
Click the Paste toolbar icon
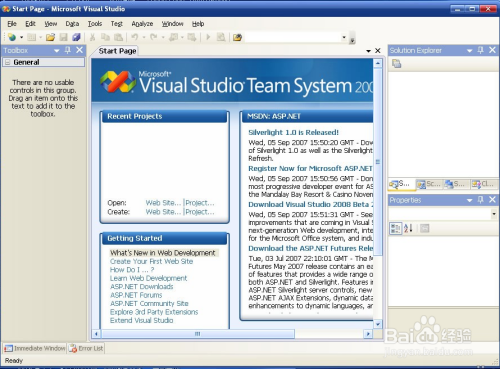pyautogui.click(x=118, y=37)
